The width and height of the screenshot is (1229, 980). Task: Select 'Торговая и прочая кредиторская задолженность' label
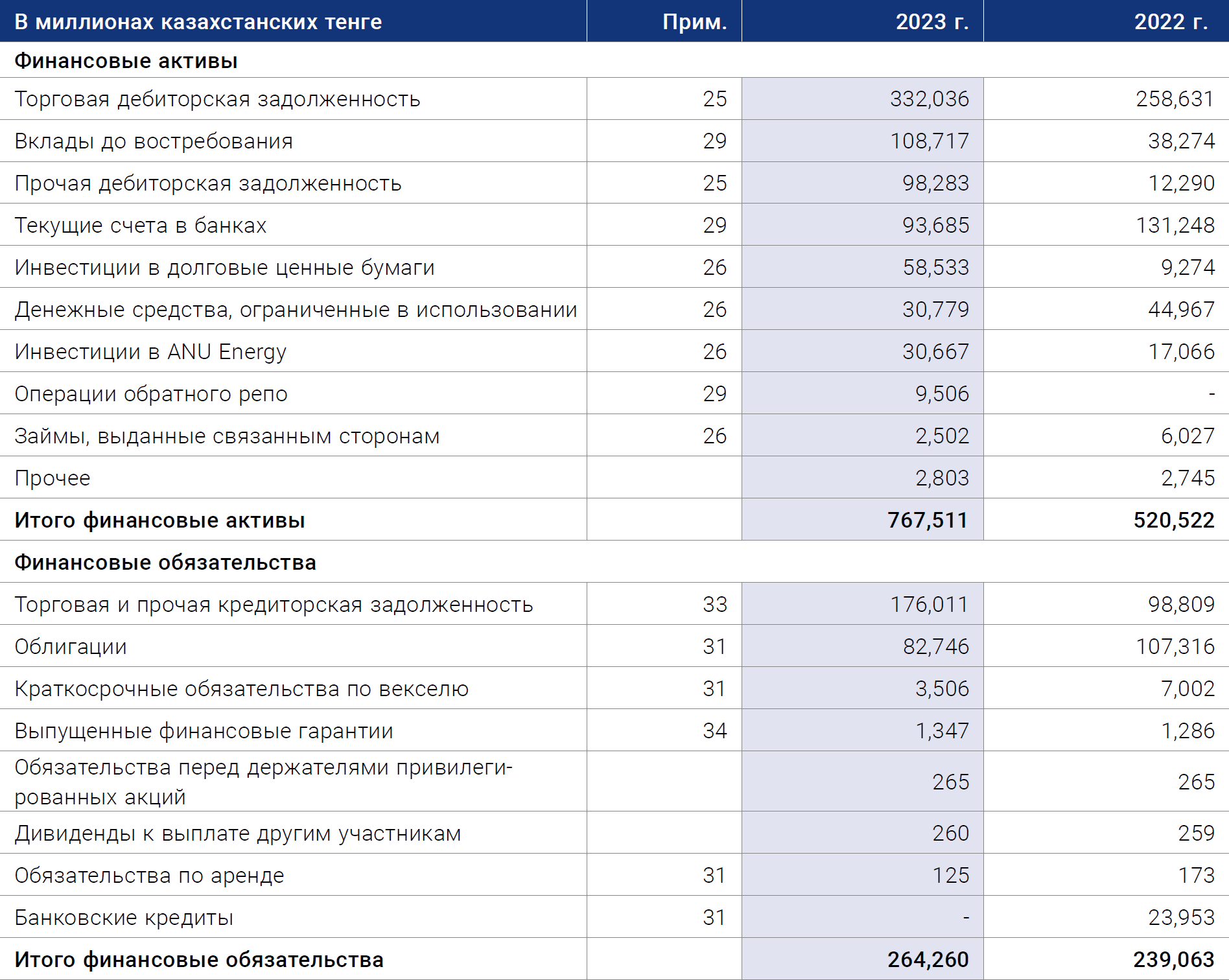pos(274,605)
